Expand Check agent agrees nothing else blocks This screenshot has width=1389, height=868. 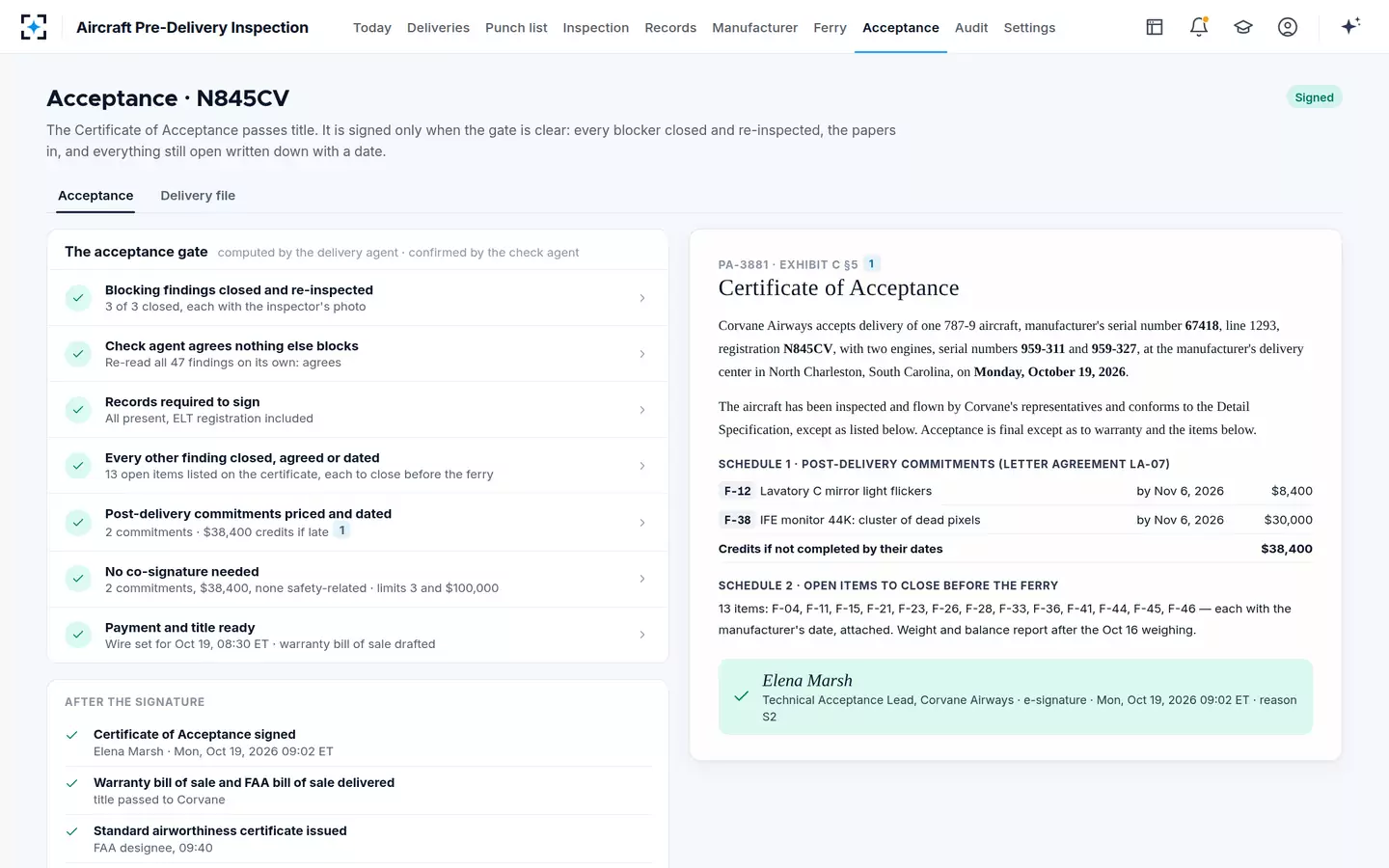358,354
